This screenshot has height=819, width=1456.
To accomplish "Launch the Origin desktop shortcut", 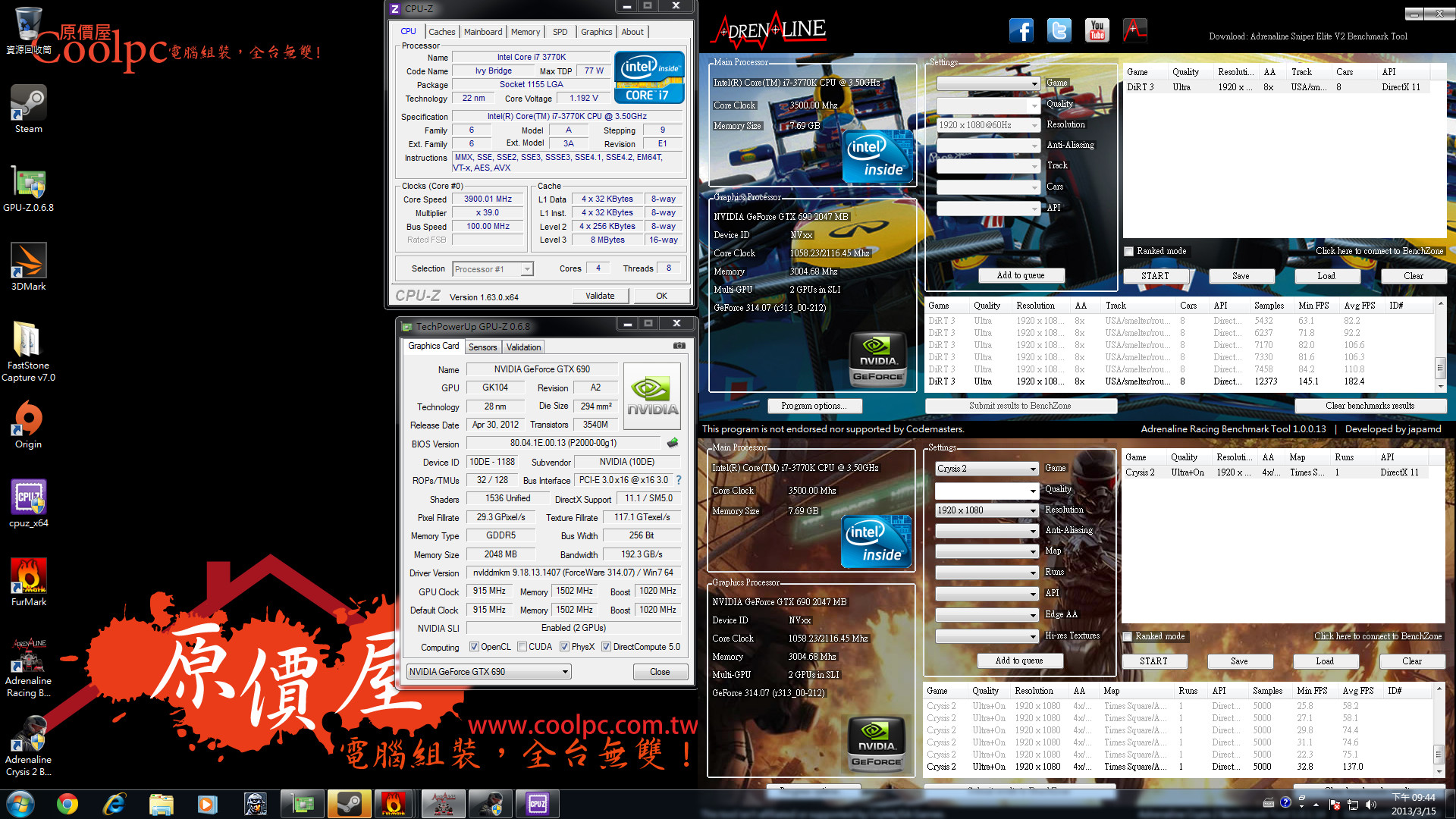I will [29, 425].
